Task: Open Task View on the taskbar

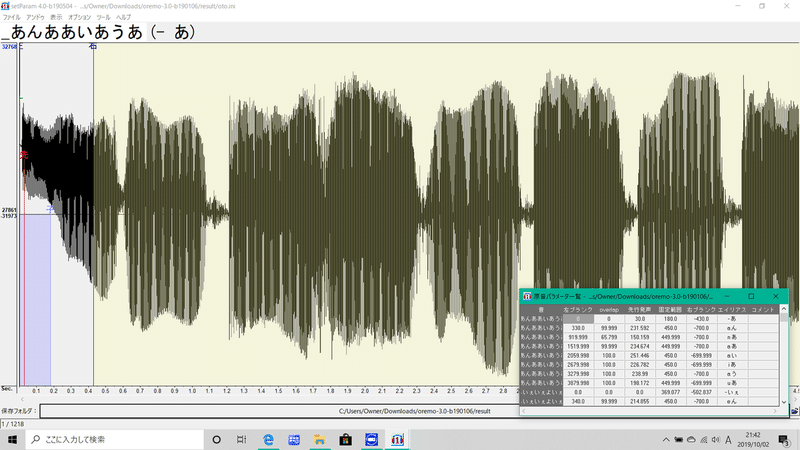Action: tap(241, 439)
